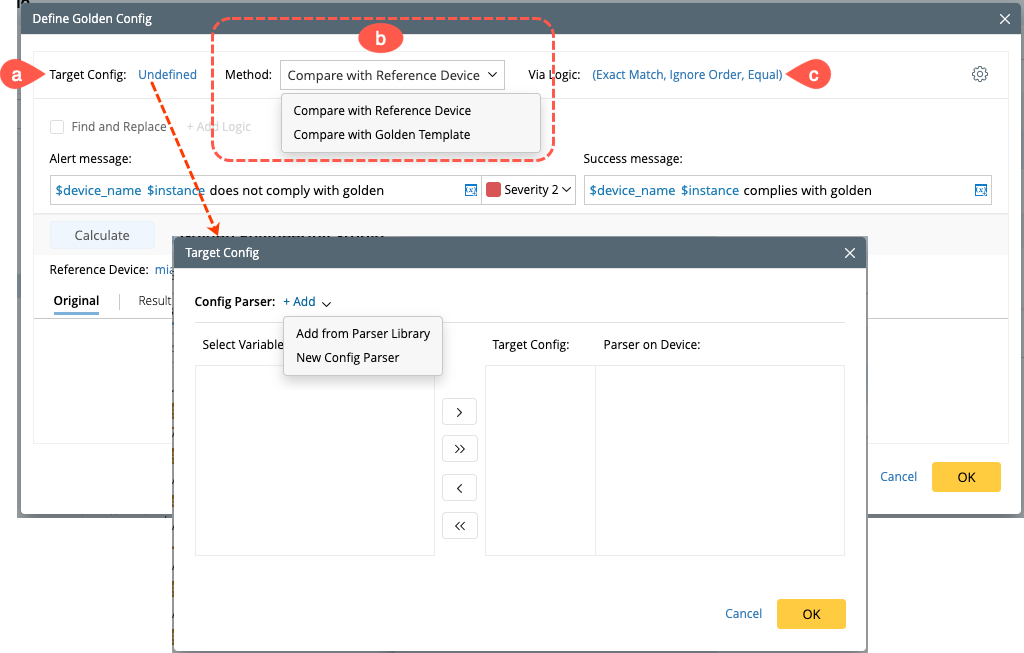
Task: Choose Compare with Golden Template option
Action: point(381,135)
